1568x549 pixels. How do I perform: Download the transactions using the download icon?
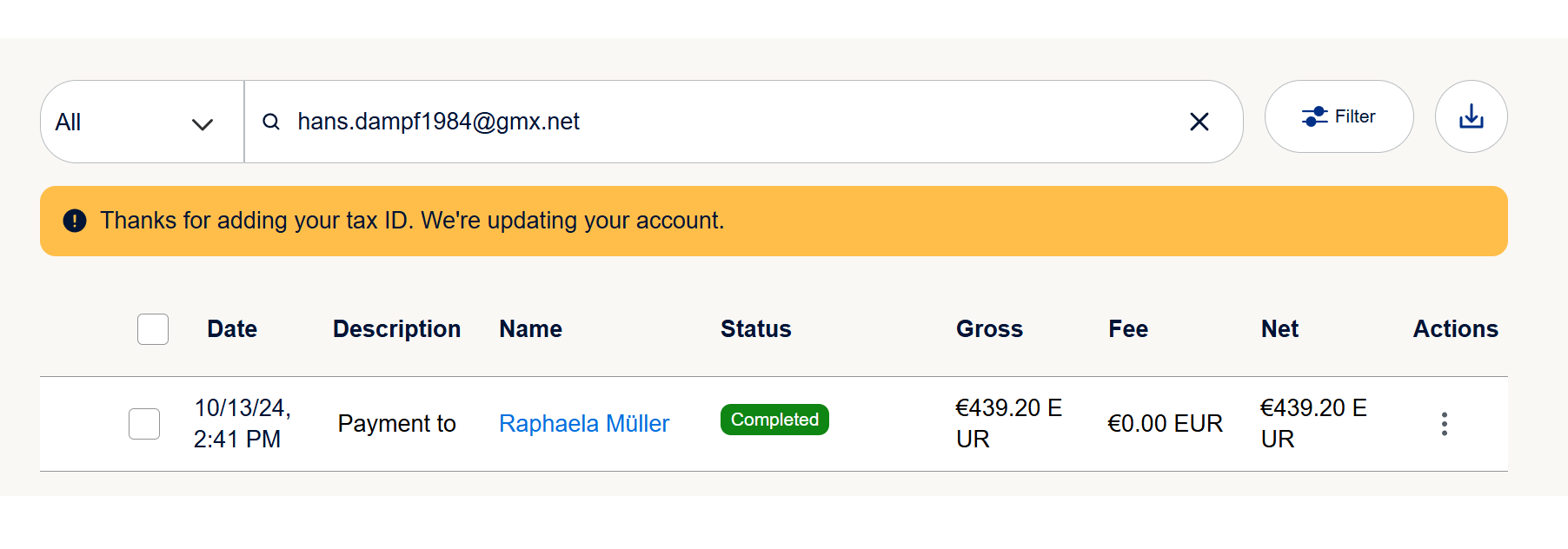tap(1471, 116)
